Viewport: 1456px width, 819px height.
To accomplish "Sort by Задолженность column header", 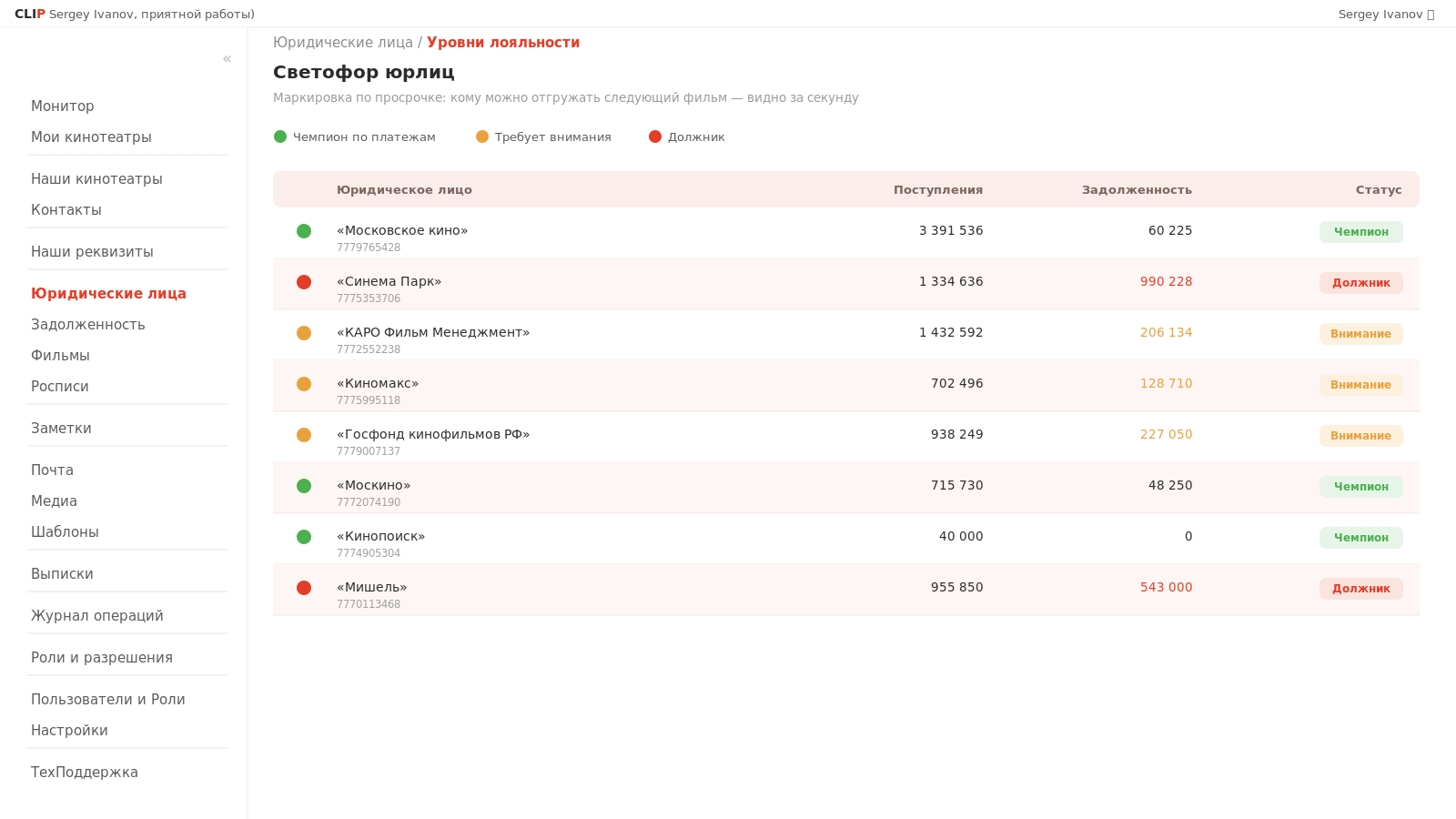I will 1137,190.
